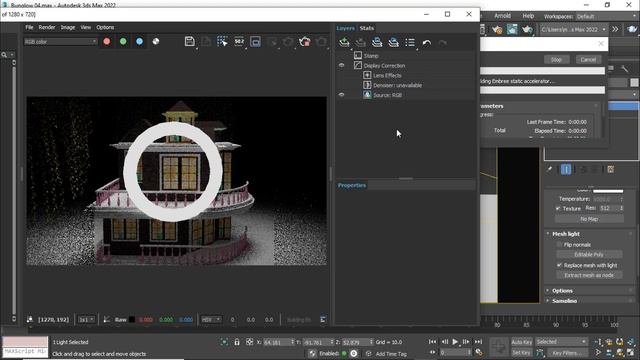Toggle visibility of Source: RGB layer
Viewport: 640px width, 360px height.
(x=342, y=95)
